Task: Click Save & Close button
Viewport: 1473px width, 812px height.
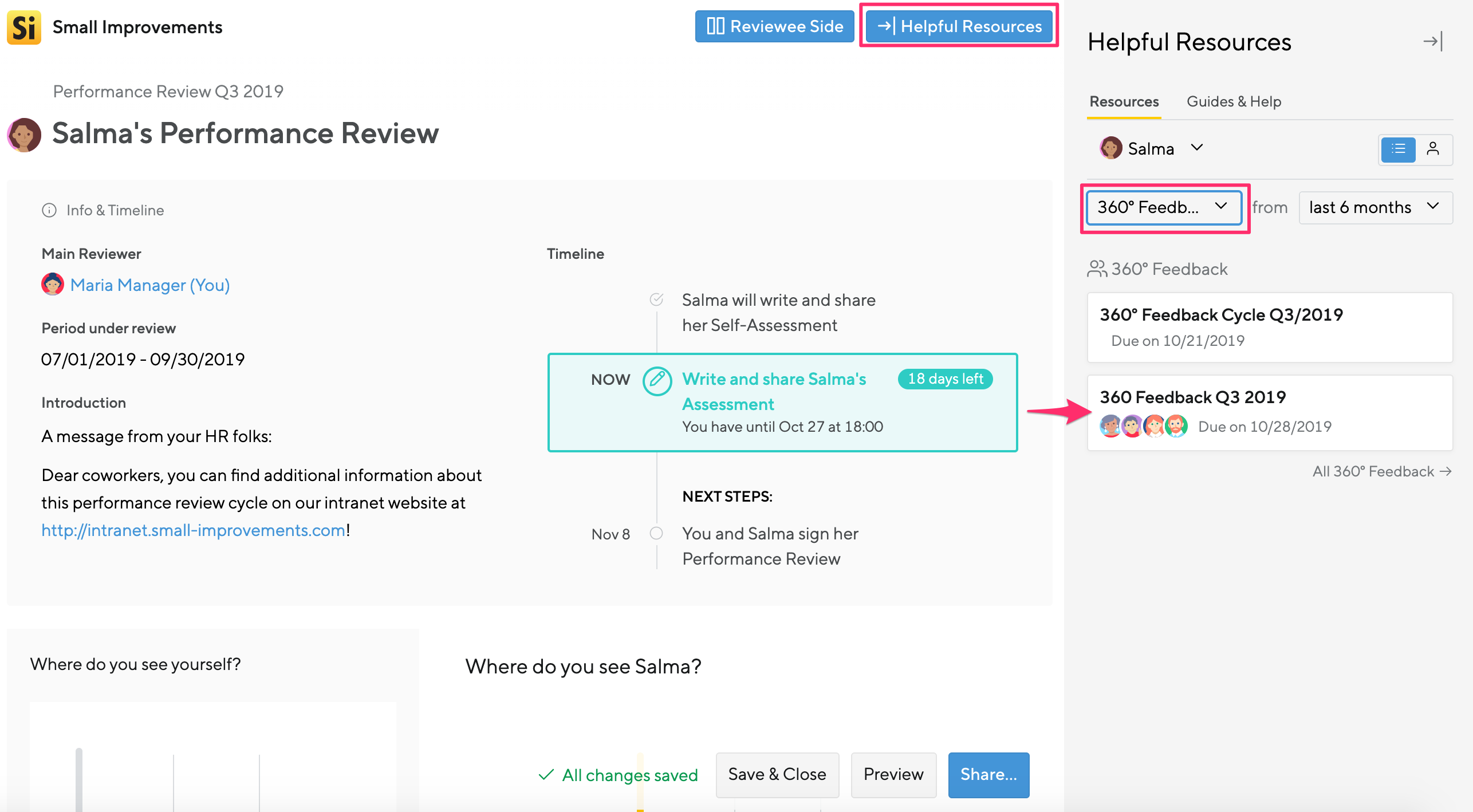Action: pos(777,774)
